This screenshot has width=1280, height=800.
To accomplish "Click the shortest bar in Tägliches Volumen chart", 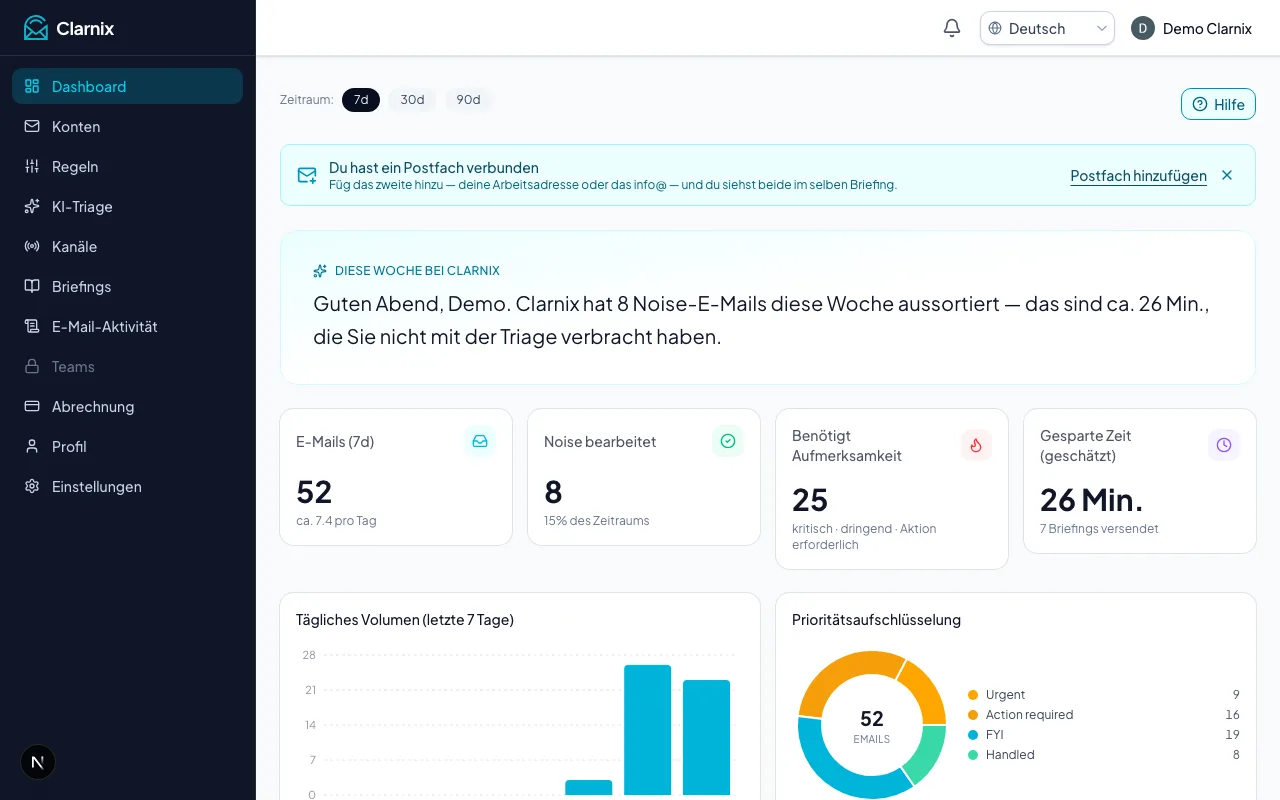I will (589, 788).
